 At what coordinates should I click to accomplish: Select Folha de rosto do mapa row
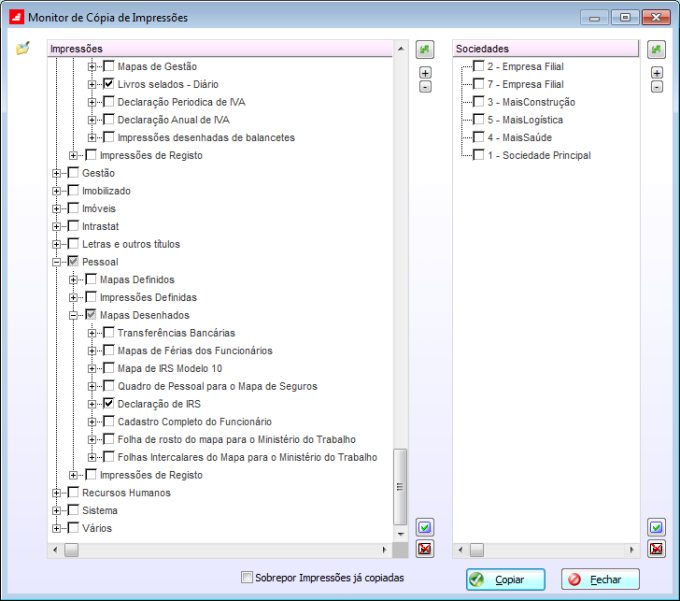point(236,439)
